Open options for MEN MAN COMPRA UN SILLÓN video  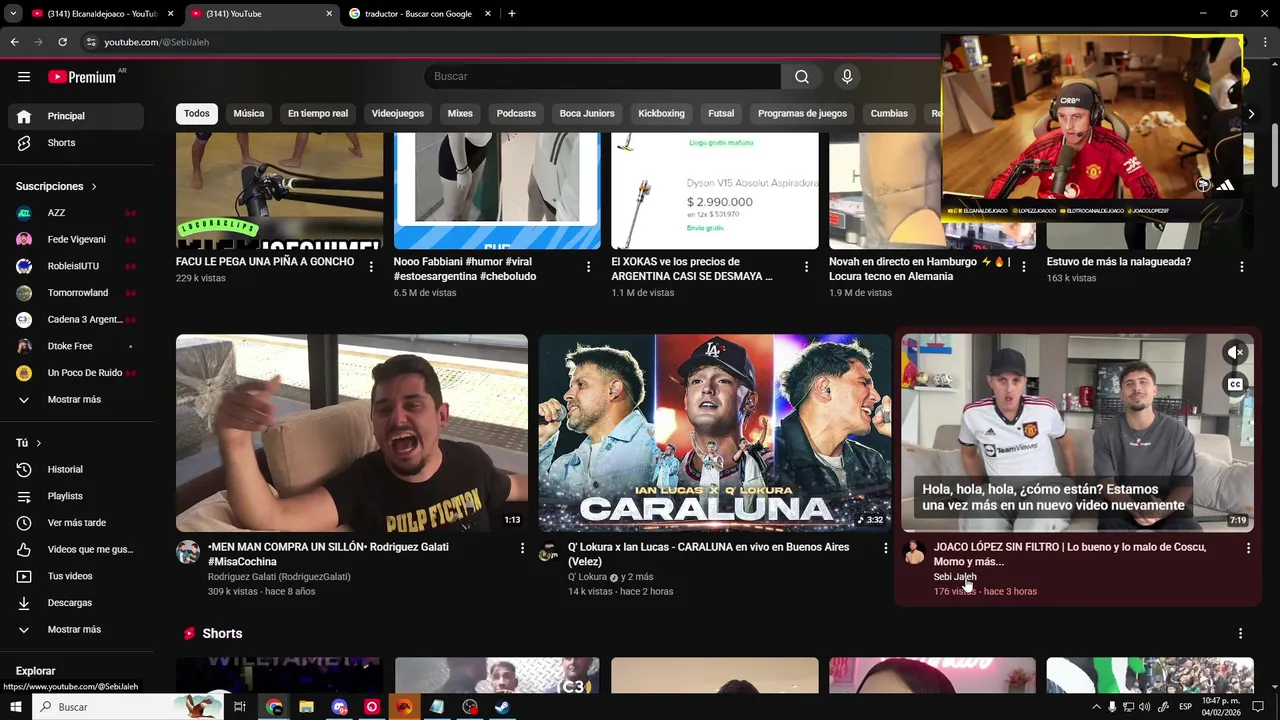(522, 548)
